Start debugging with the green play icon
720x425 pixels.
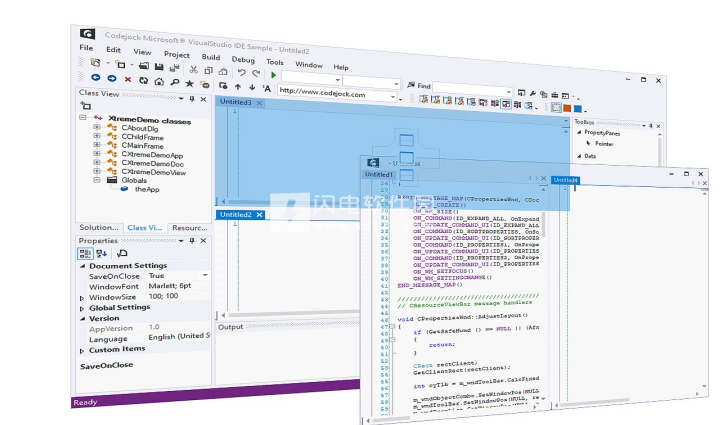[x=274, y=74]
